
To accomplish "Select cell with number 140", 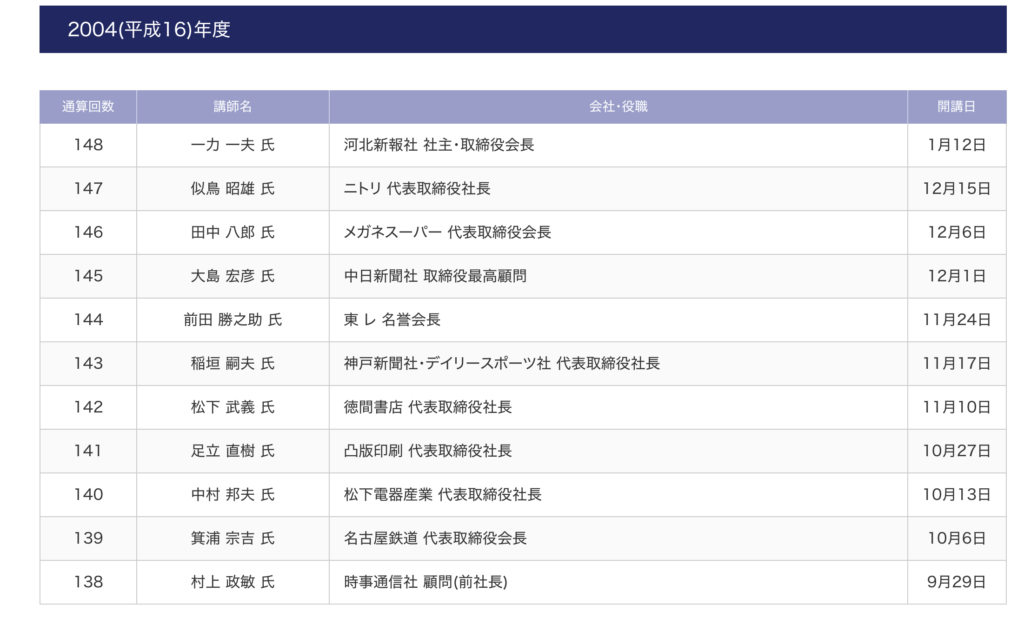I will pos(88,495).
